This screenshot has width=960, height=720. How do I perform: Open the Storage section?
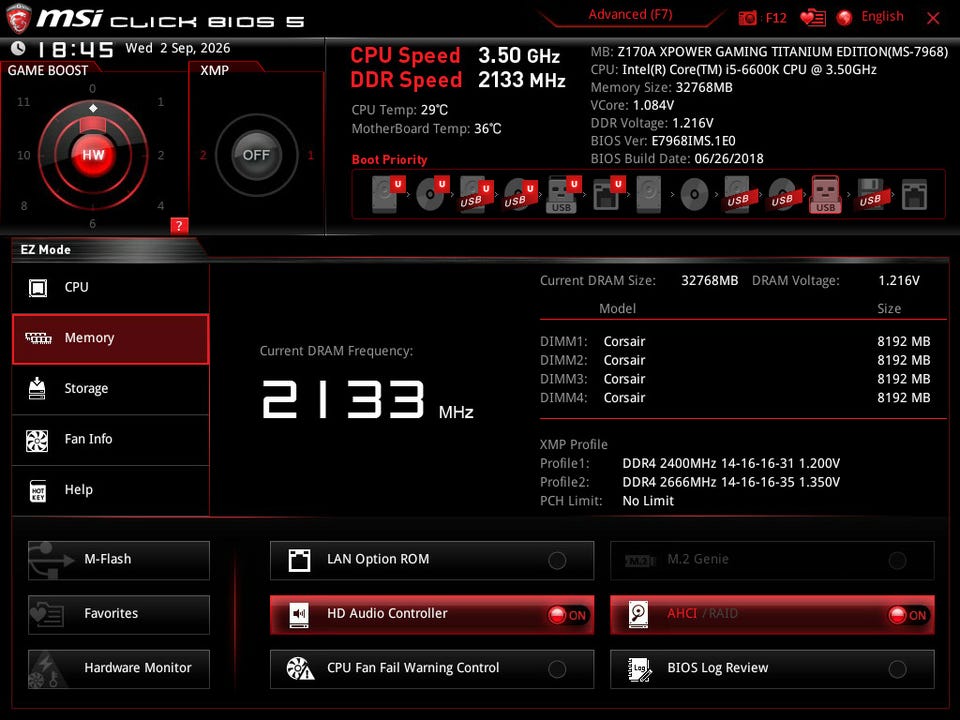point(110,389)
